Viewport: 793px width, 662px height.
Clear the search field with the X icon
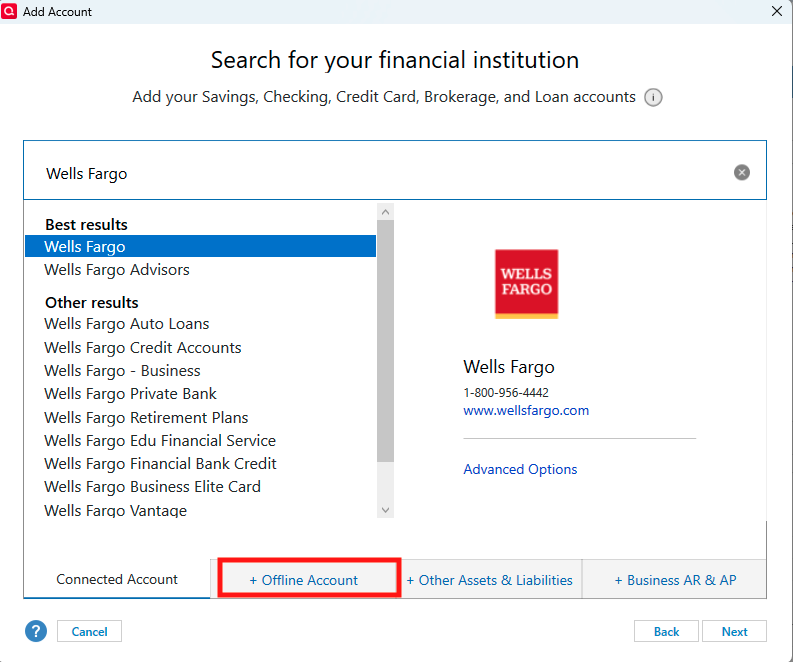(741, 172)
